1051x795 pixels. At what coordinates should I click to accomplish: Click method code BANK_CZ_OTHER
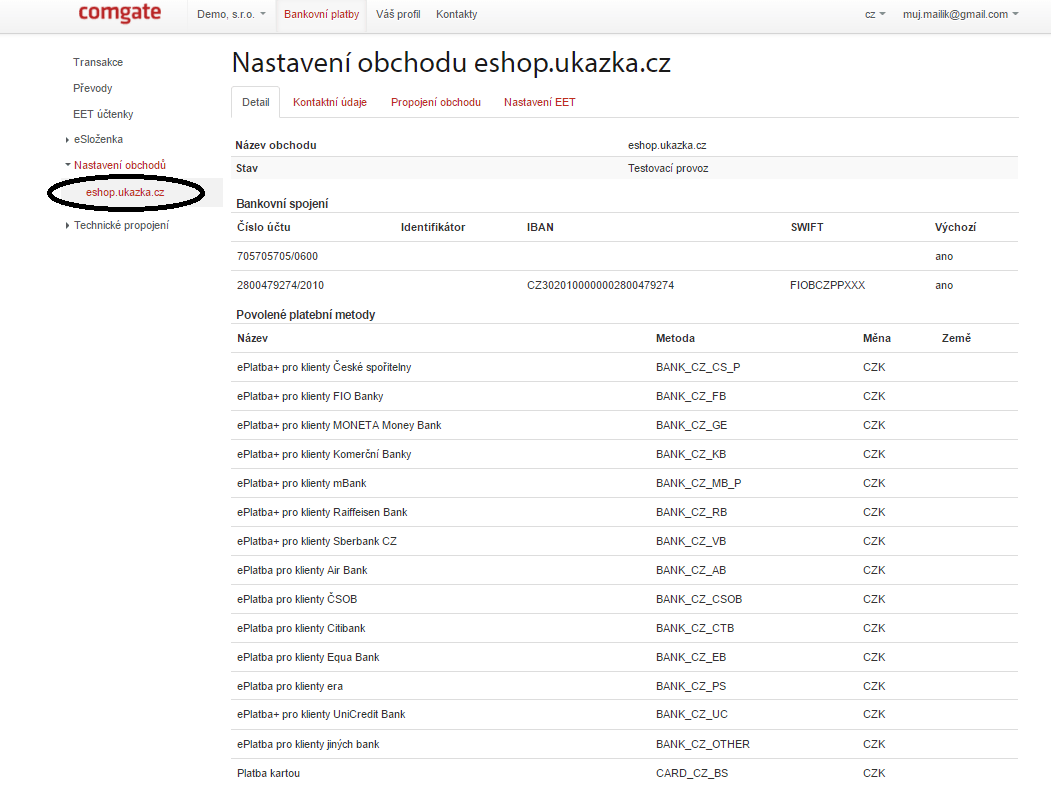(702, 745)
